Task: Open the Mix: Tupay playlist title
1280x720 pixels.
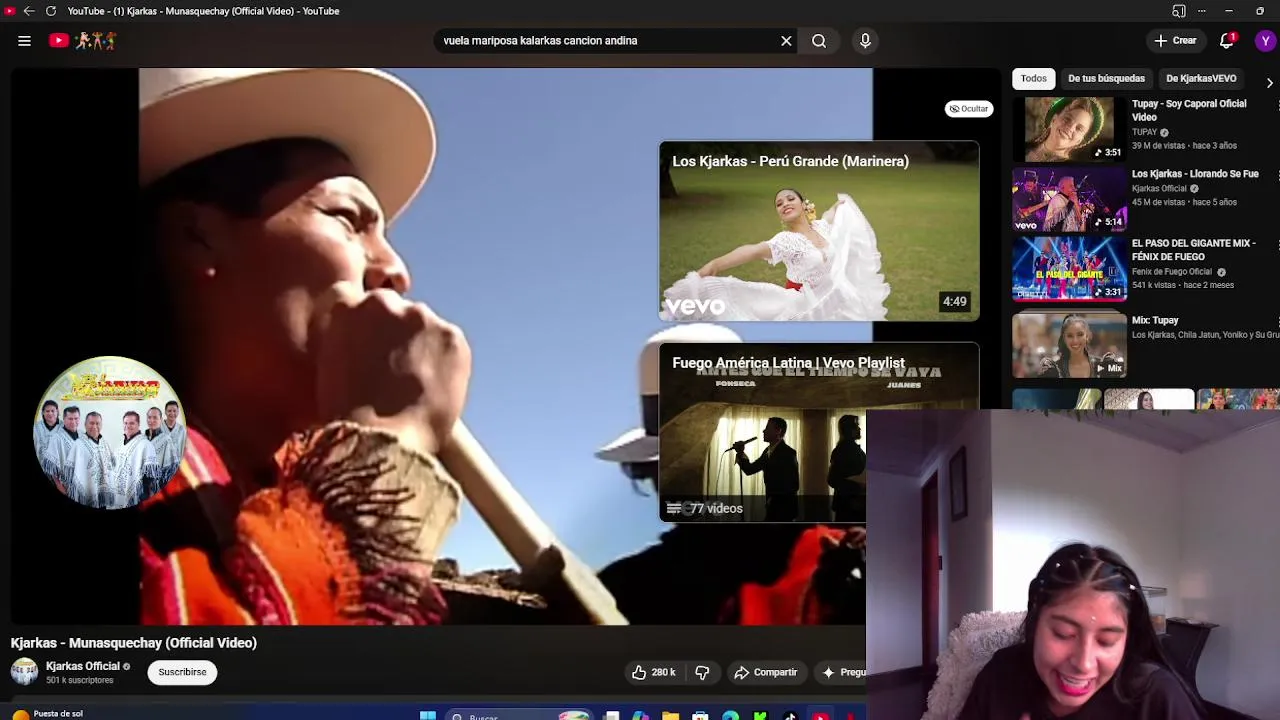Action: pos(1155,320)
